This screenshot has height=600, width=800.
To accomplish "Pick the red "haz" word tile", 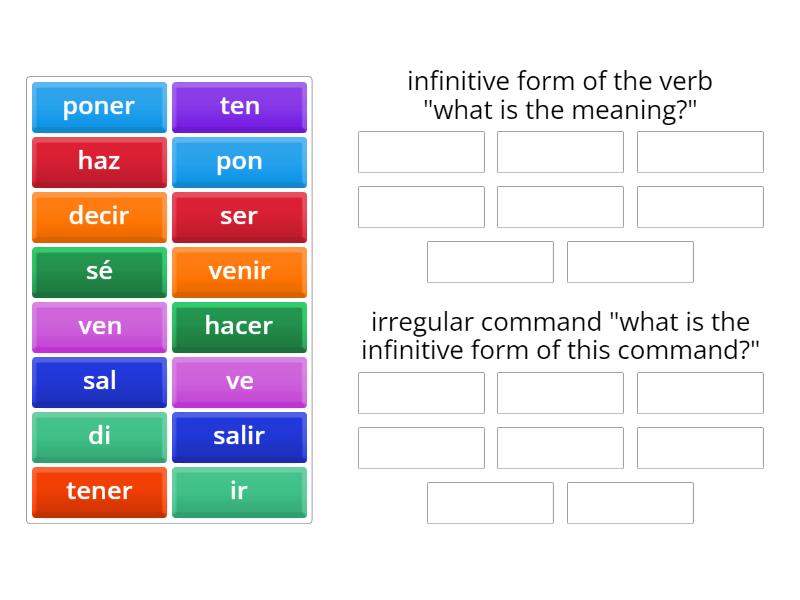I will [99, 162].
